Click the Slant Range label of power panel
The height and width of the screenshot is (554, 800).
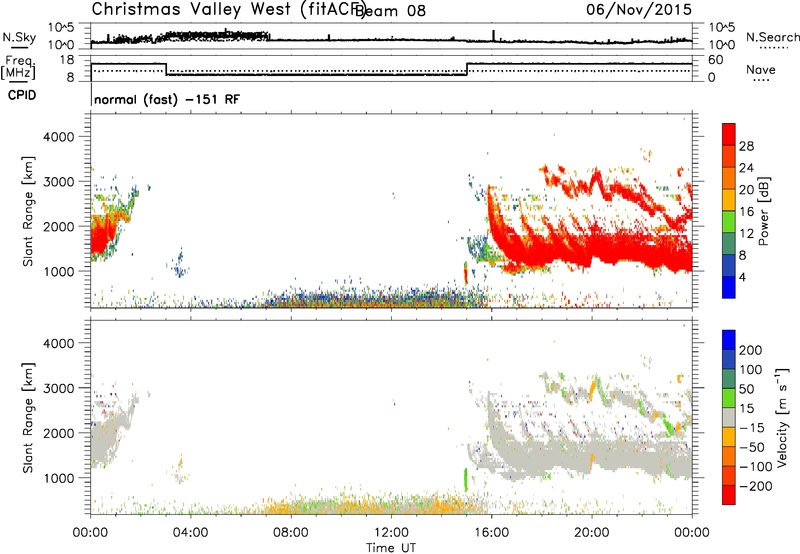[28, 211]
